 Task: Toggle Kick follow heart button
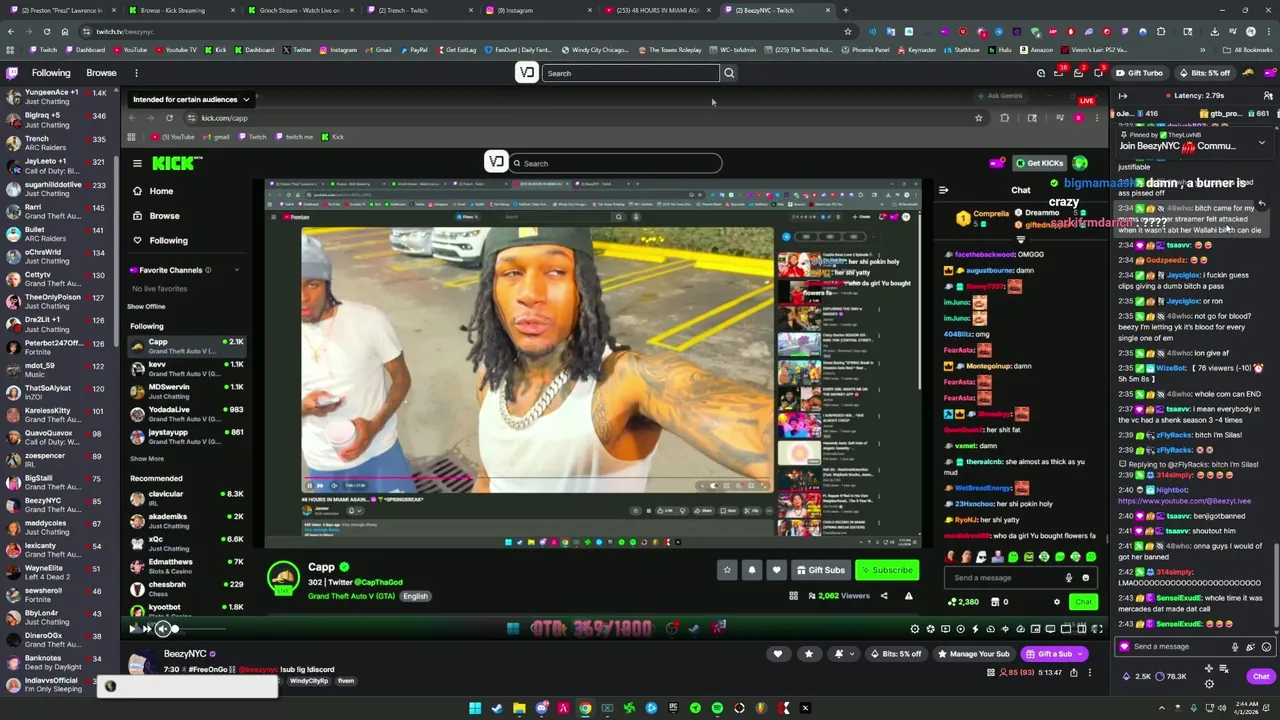[776, 570]
